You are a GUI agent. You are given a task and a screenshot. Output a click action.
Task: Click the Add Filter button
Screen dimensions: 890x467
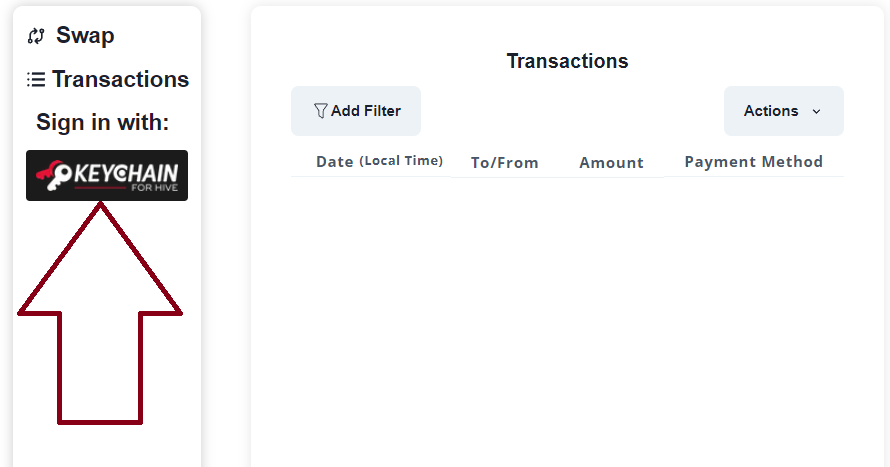pos(356,111)
